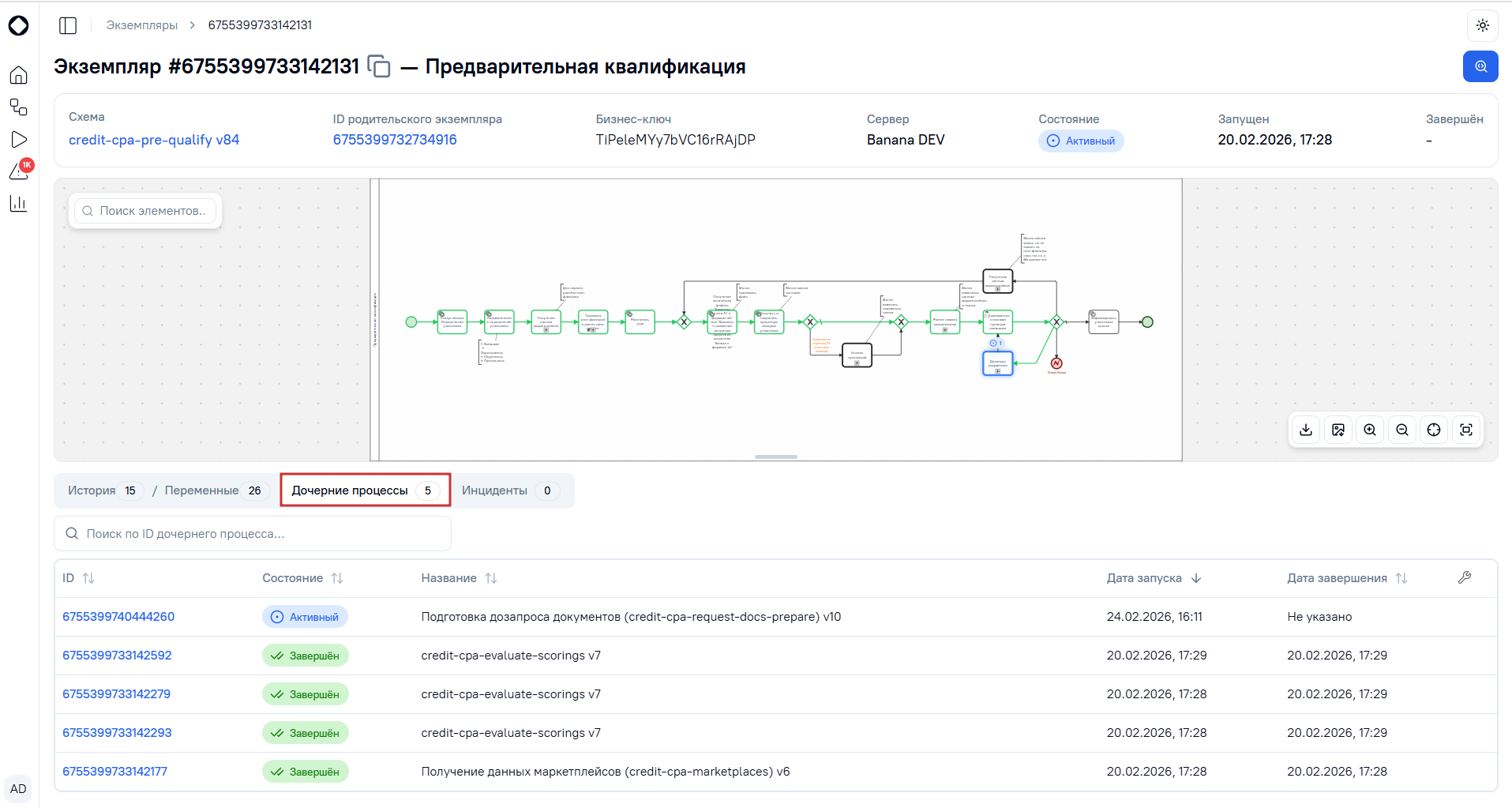Click the red error end event in diagram
Screen dimensions: 1512x808
[1056, 363]
